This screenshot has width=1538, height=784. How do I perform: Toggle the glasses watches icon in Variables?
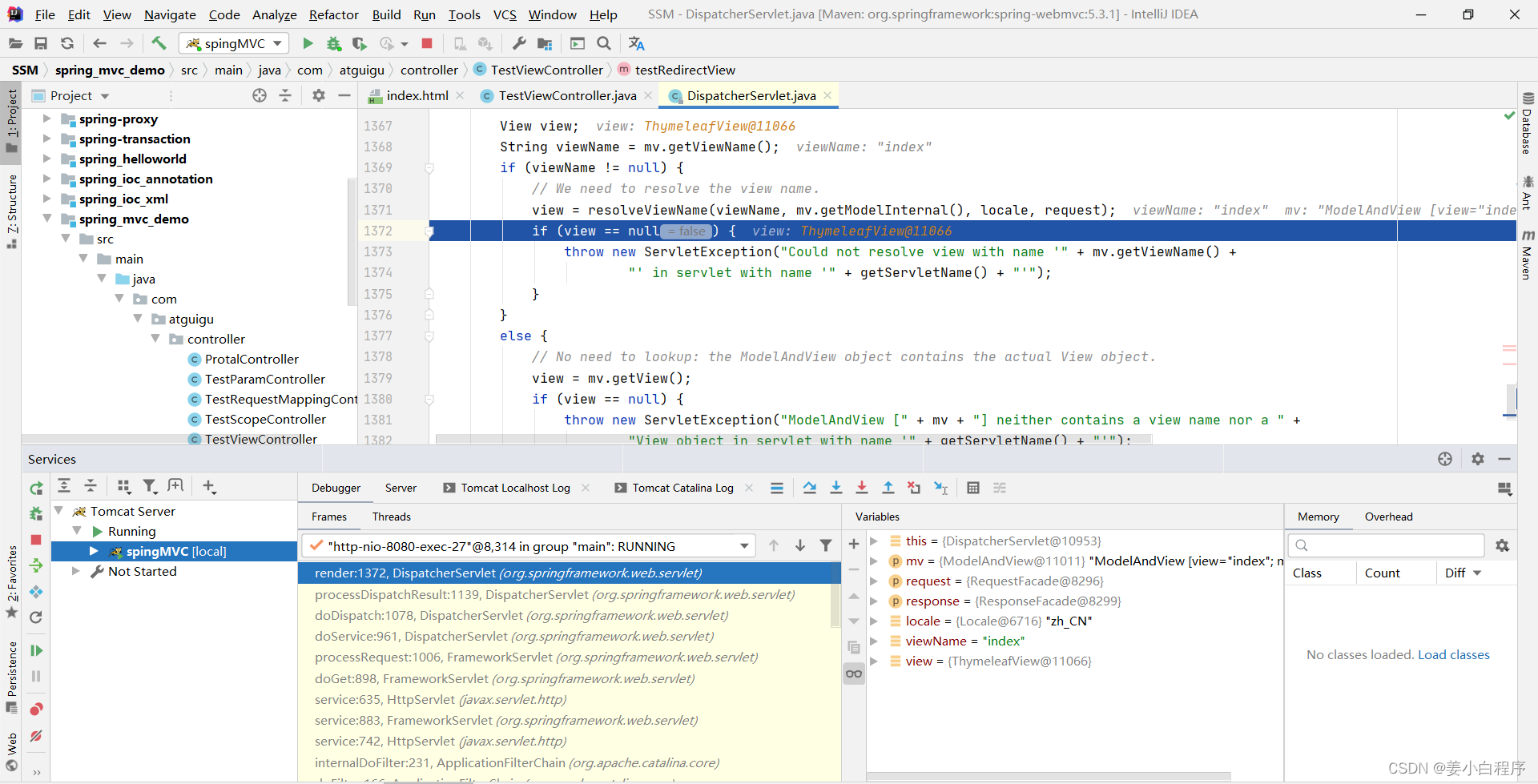click(854, 673)
